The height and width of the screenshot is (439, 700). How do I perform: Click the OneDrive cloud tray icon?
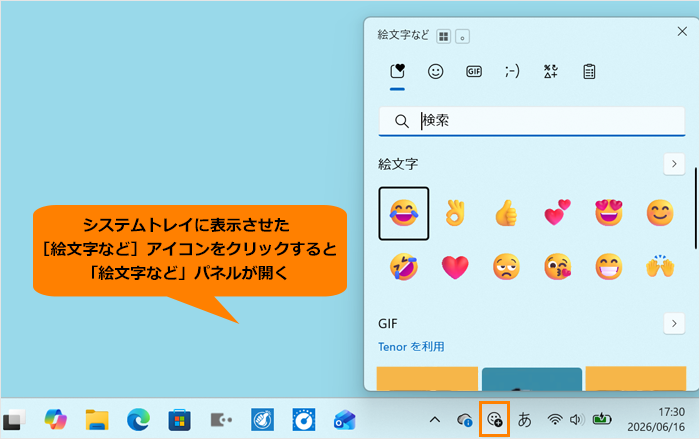[465, 420]
